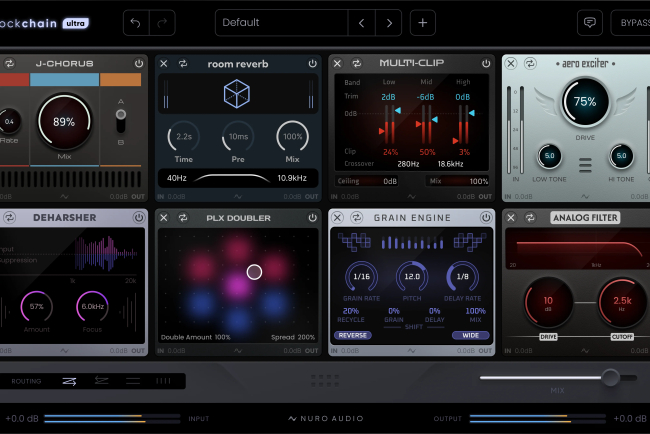Adjust Deharsher 57% Amount knob
The height and width of the screenshot is (434, 650).
point(36,307)
